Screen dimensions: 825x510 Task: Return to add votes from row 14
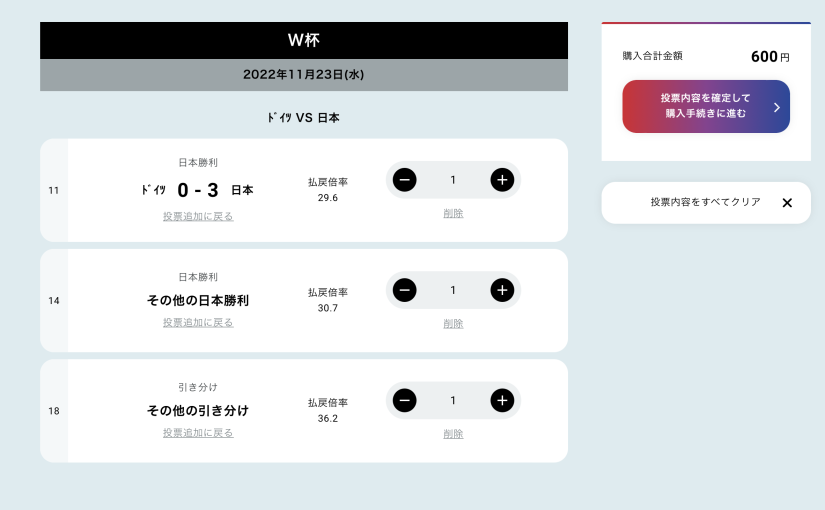pos(198,323)
